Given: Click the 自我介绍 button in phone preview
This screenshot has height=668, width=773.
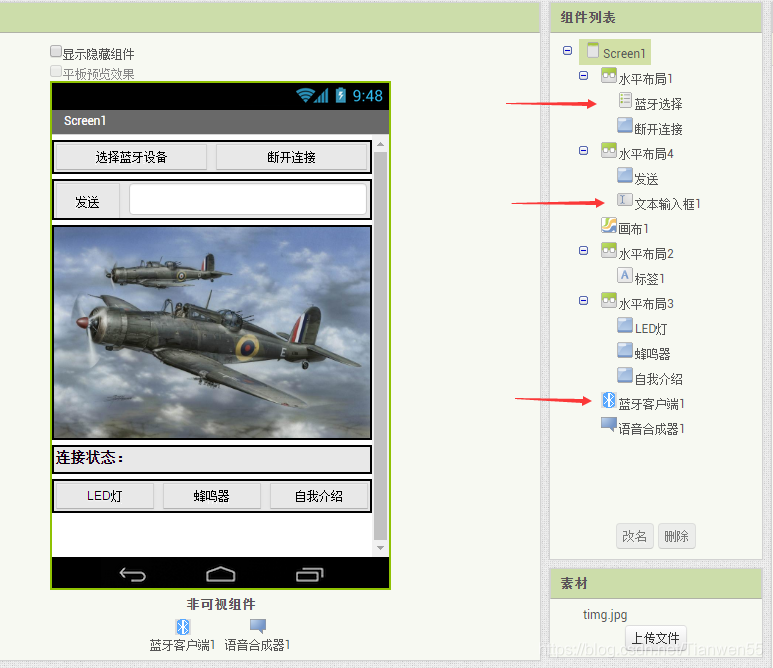Looking at the screenshot, I should tap(318, 496).
